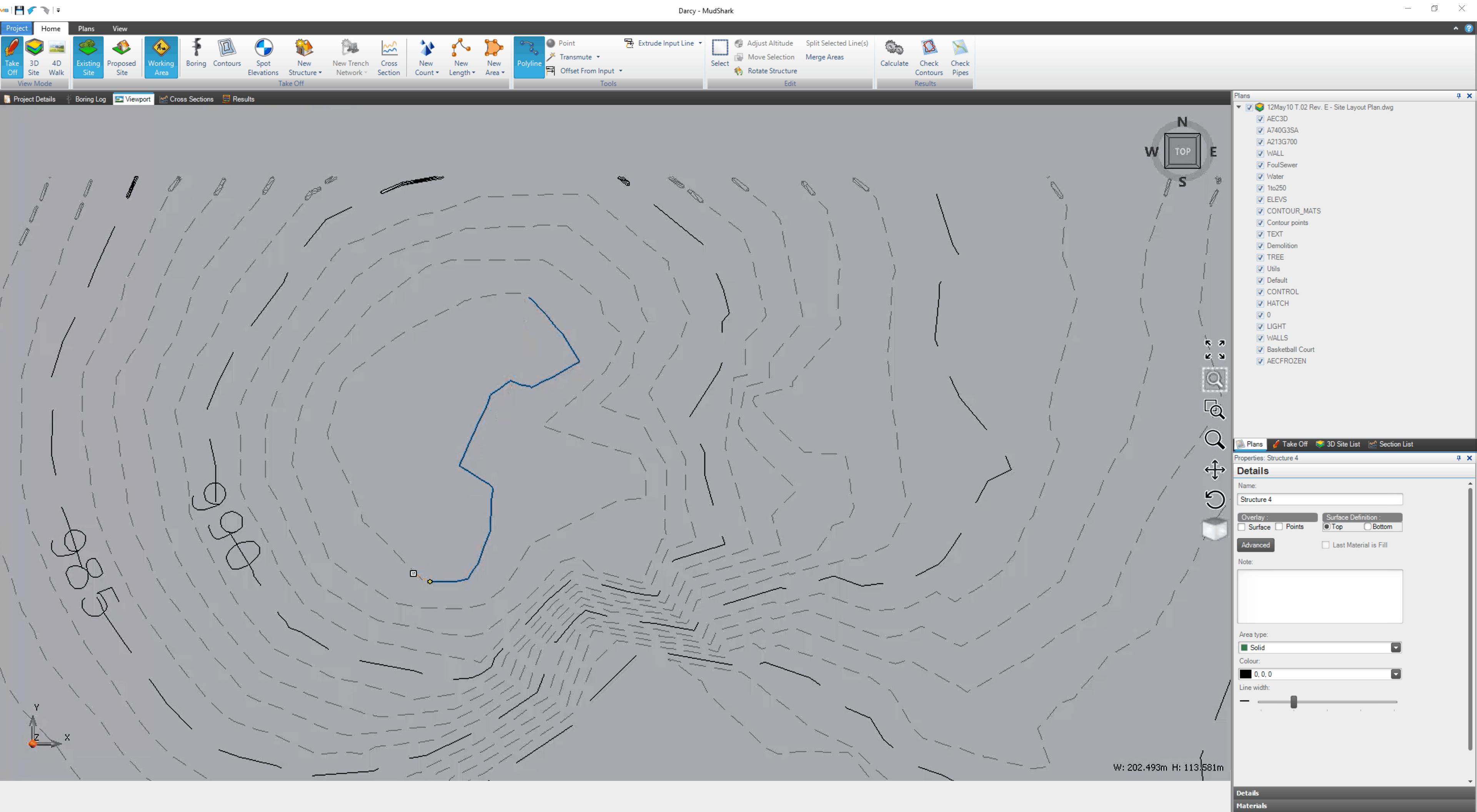Click the Name field containing Structure 4
This screenshot has height=812, width=1477.
point(1319,499)
